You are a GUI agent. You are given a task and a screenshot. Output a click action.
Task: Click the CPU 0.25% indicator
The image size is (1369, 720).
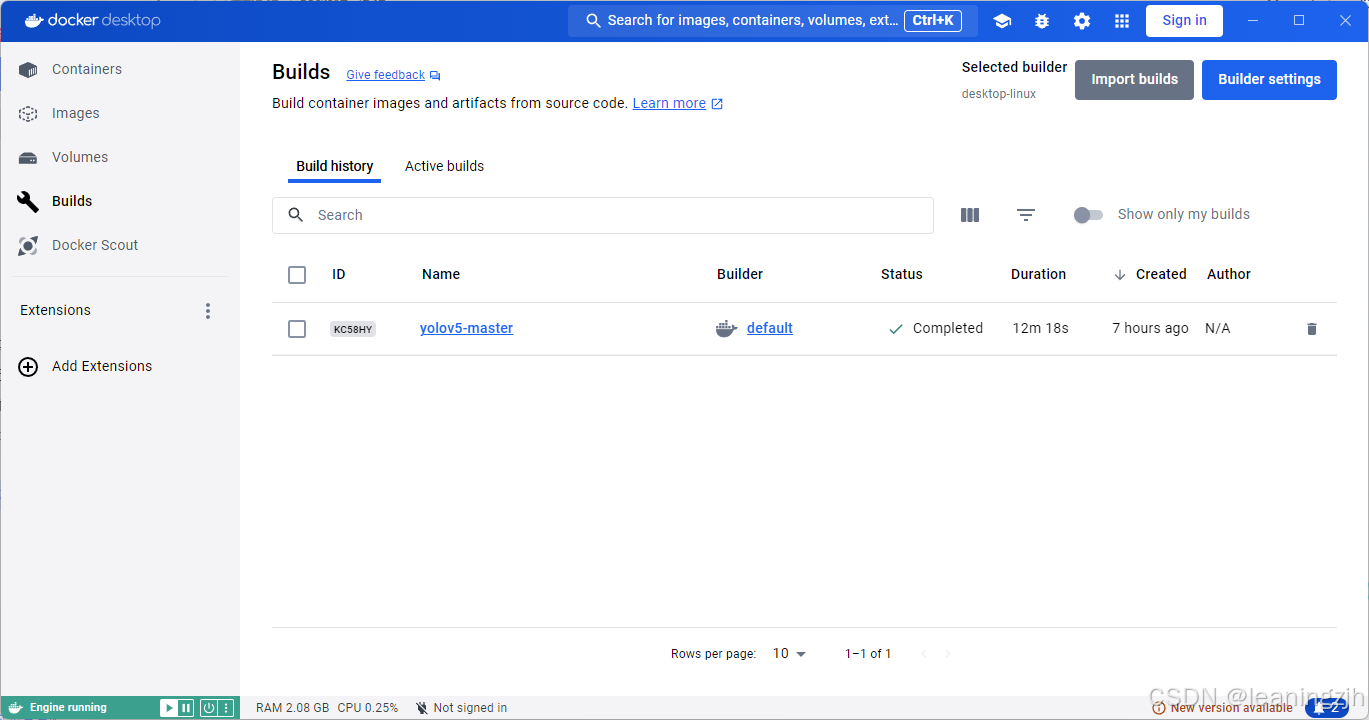click(367, 708)
